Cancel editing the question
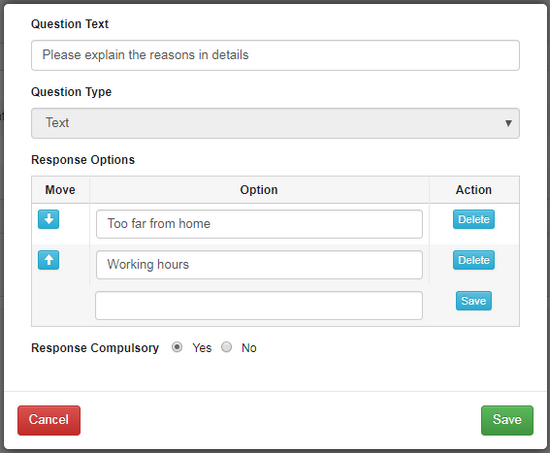 49,420
